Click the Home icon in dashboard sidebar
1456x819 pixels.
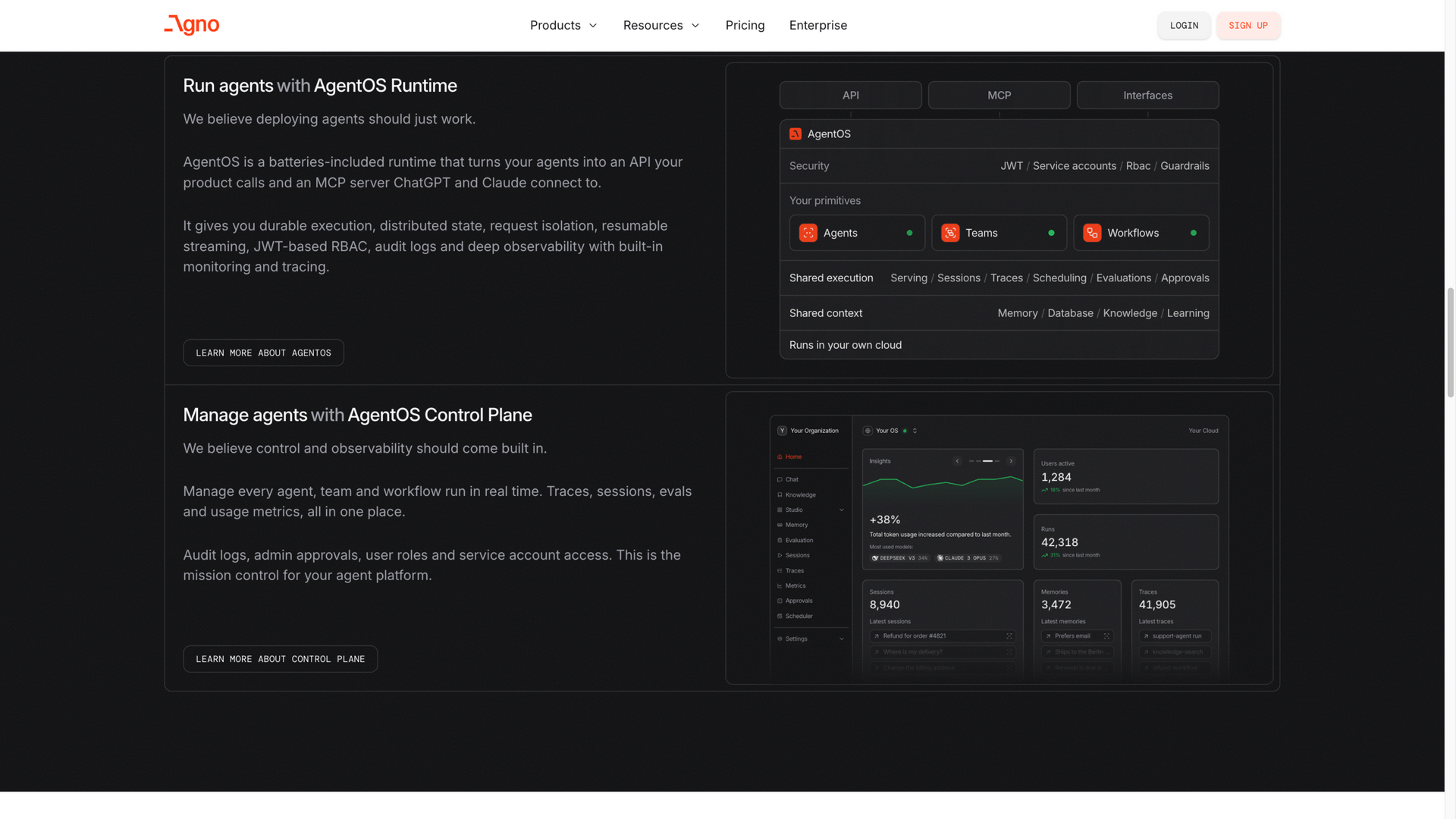(780, 457)
